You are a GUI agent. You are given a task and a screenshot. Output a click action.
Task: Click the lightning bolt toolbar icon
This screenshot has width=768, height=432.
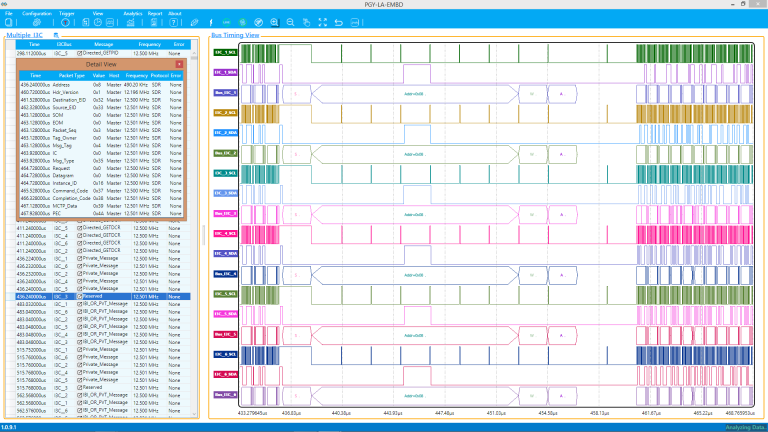pyautogui.click(x=211, y=23)
